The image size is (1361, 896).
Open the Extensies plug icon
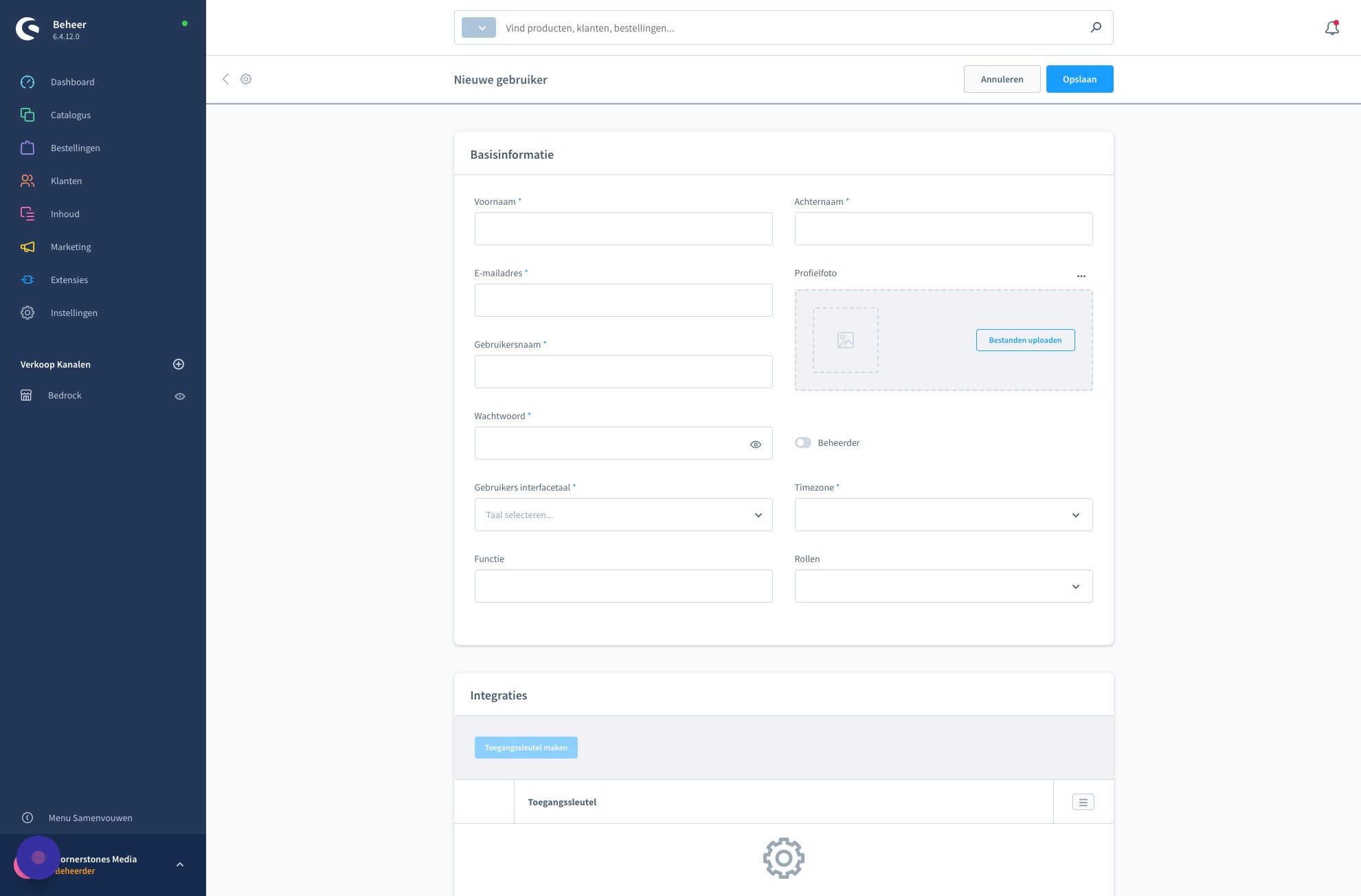[27, 280]
